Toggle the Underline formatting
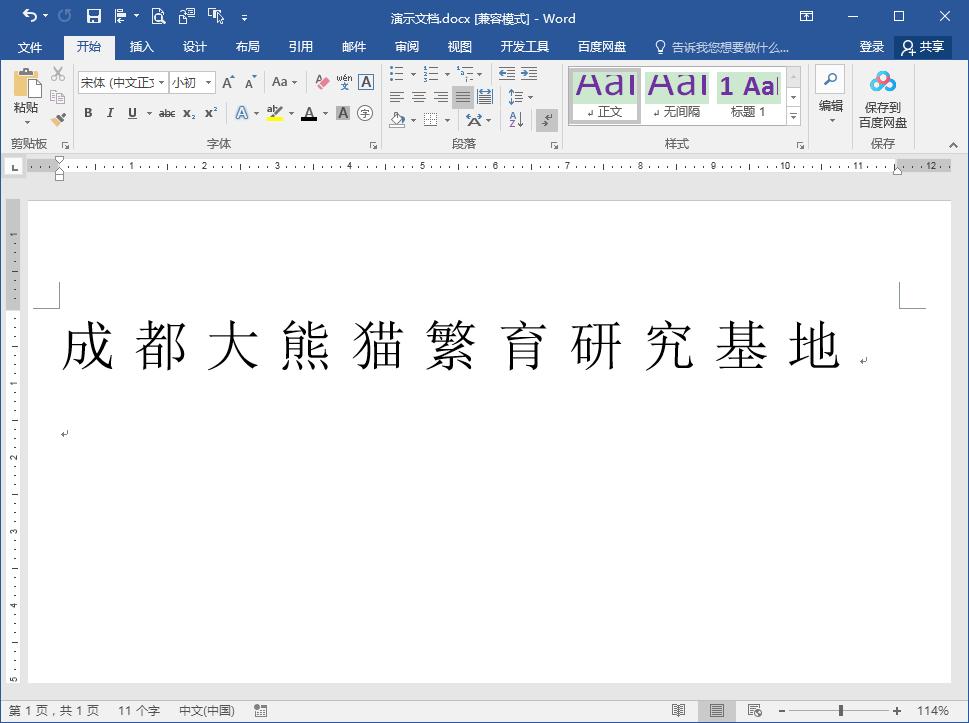This screenshot has width=969, height=723. tap(131, 114)
